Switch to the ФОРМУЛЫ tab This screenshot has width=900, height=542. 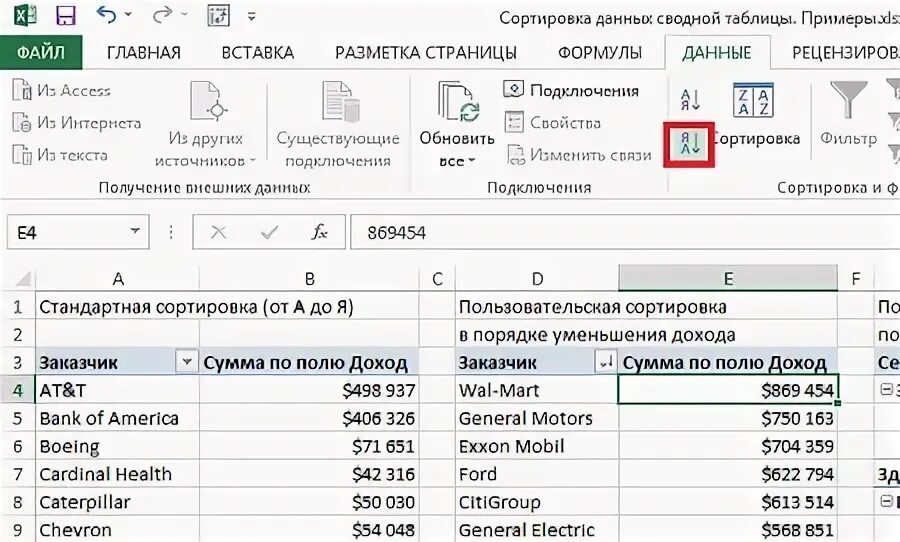point(600,53)
